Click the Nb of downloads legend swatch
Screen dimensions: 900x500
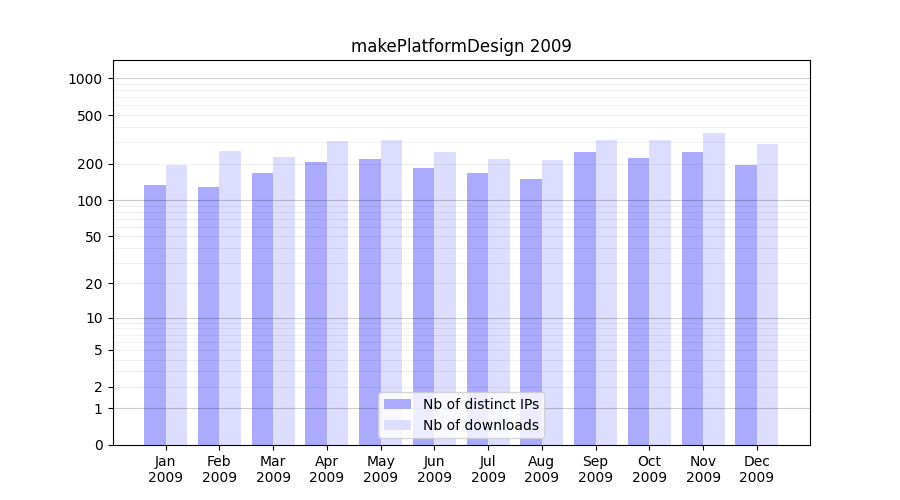397,425
